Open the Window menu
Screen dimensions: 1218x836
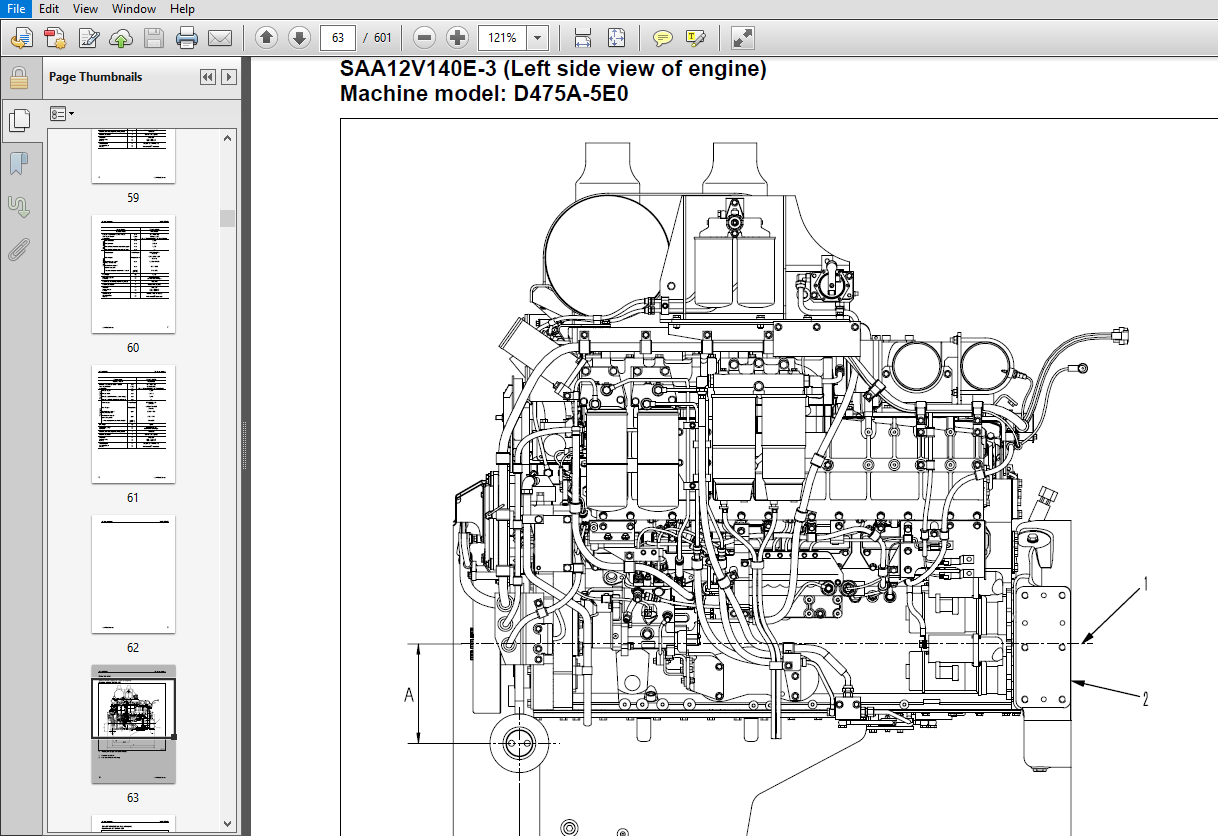tap(133, 9)
